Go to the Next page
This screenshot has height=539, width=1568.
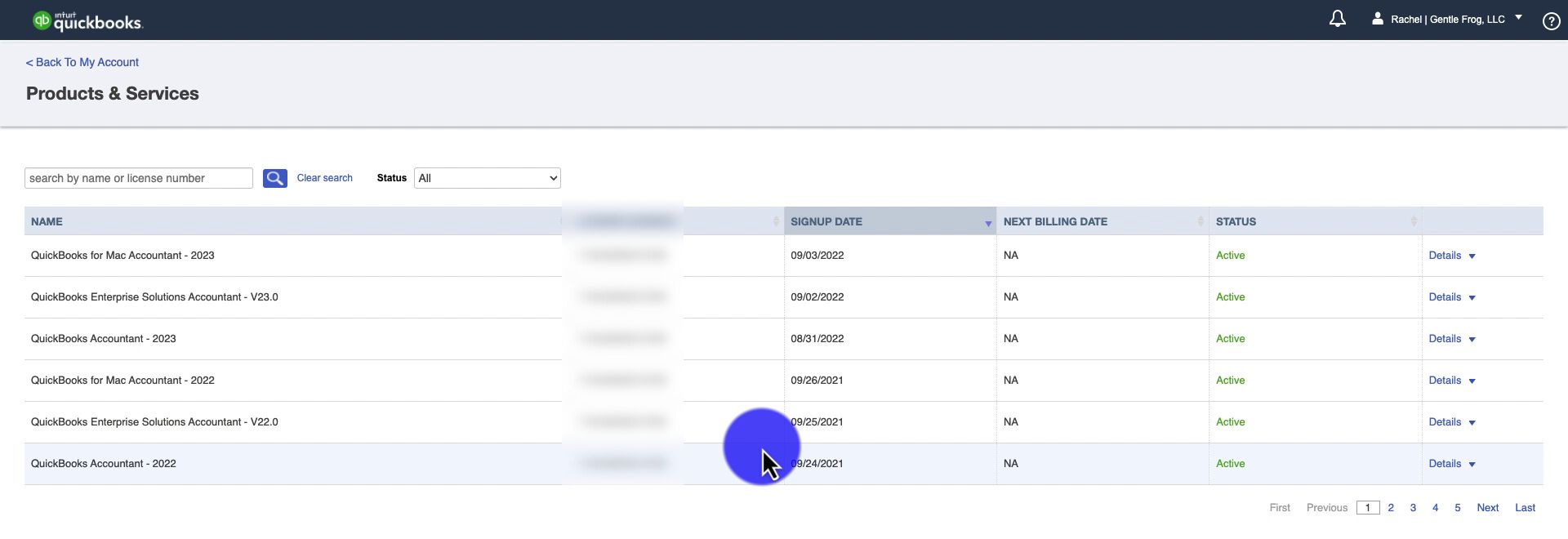point(1487,508)
